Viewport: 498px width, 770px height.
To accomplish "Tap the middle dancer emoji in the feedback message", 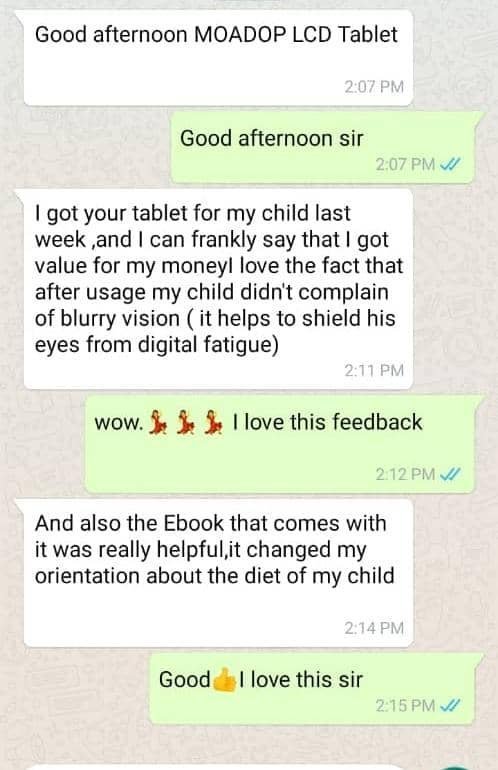I will tap(185, 423).
